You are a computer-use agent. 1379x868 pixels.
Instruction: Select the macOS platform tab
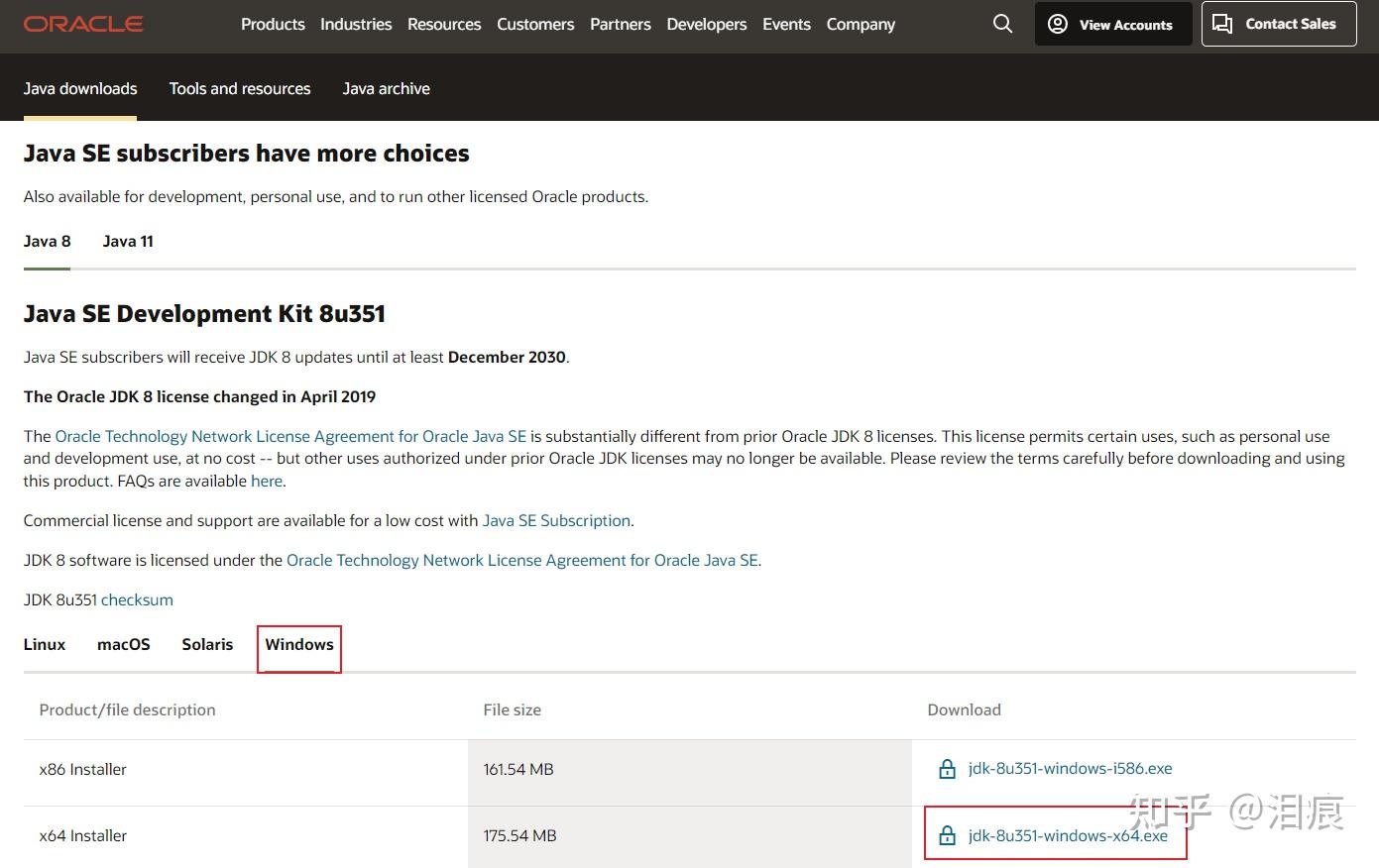pyautogui.click(x=124, y=644)
